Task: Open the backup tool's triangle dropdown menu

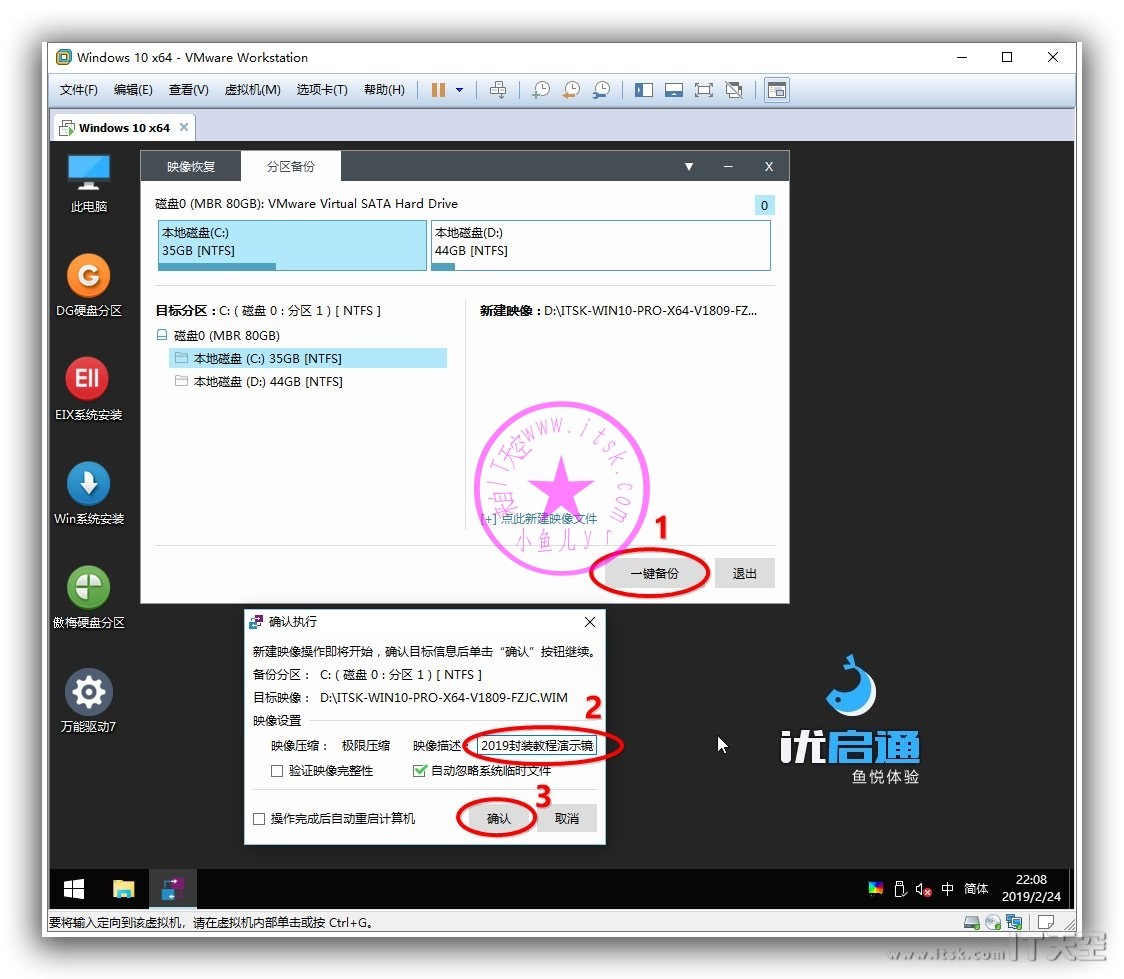Action: pos(689,166)
